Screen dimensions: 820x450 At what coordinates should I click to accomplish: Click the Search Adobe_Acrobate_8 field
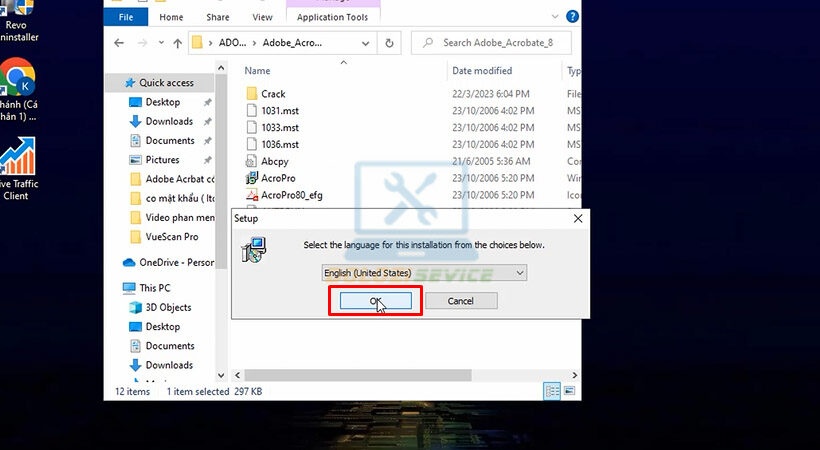[x=492, y=43]
